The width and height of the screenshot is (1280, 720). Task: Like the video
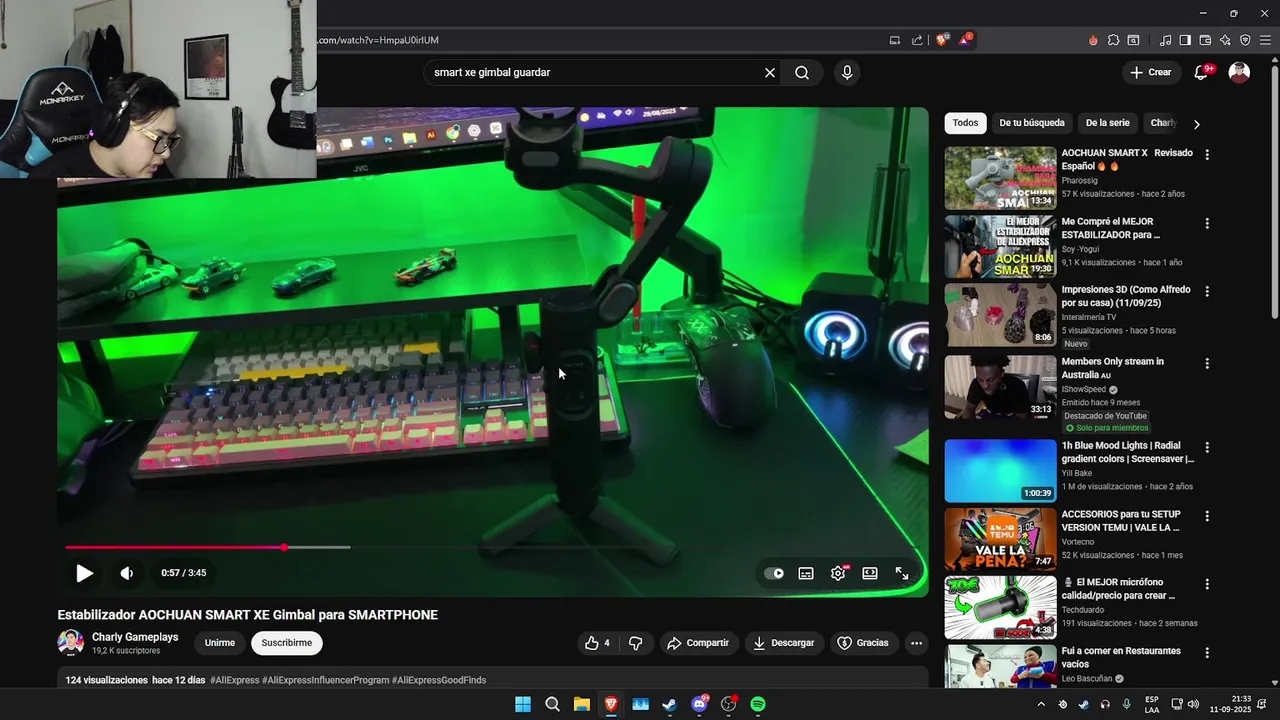click(598, 643)
